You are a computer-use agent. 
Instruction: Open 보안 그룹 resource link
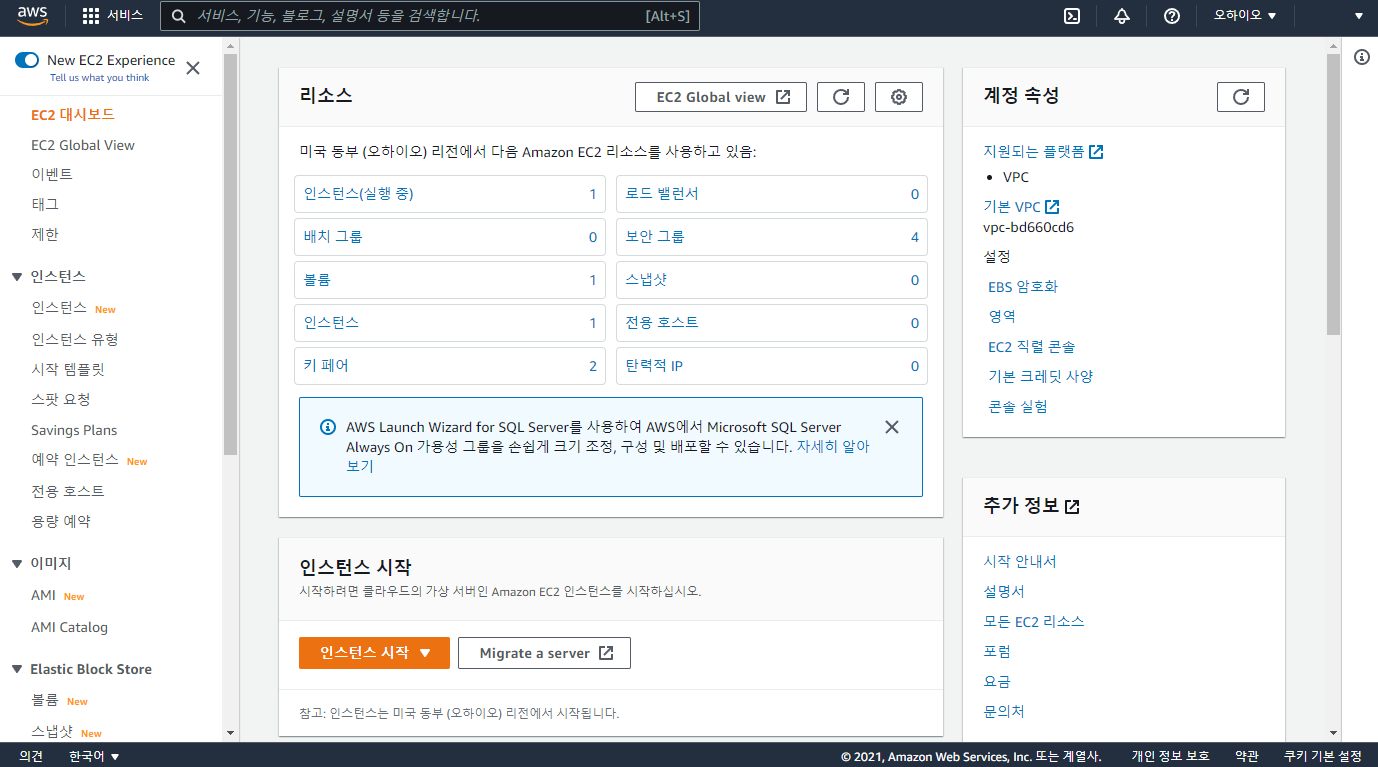[655, 237]
